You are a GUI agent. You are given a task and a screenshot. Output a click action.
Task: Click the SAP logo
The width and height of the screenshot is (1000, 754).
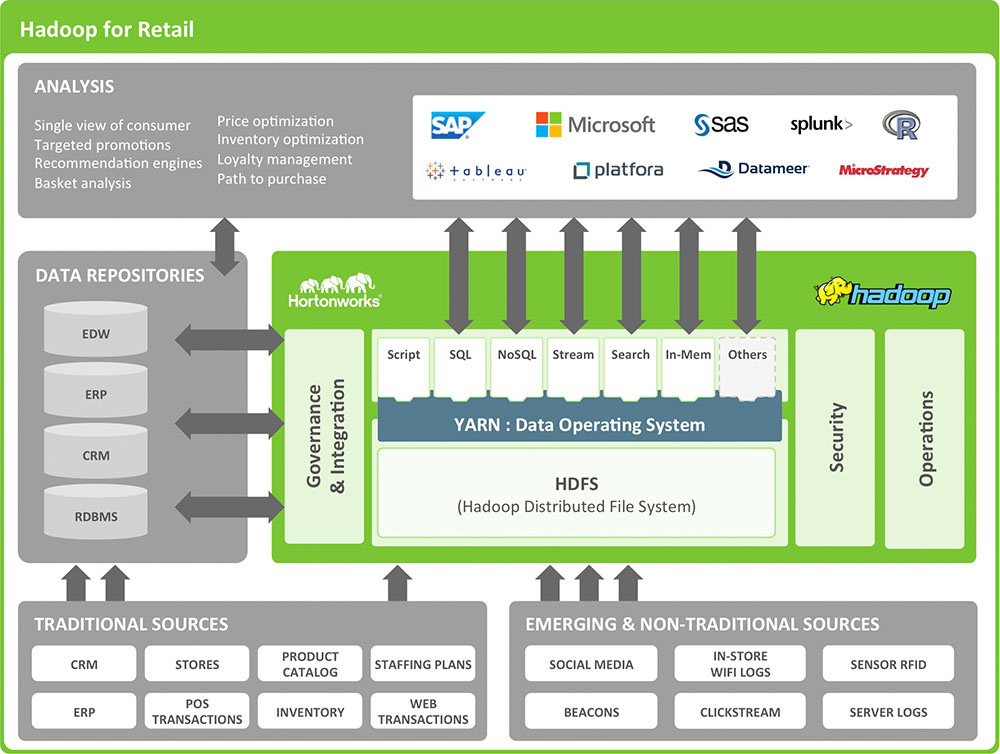click(x=457, y=125)
